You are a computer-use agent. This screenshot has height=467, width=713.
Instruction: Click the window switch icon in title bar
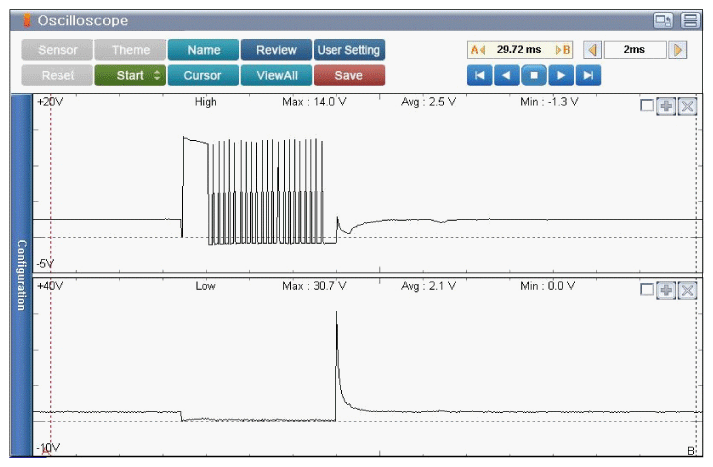(x=662, y=20)
